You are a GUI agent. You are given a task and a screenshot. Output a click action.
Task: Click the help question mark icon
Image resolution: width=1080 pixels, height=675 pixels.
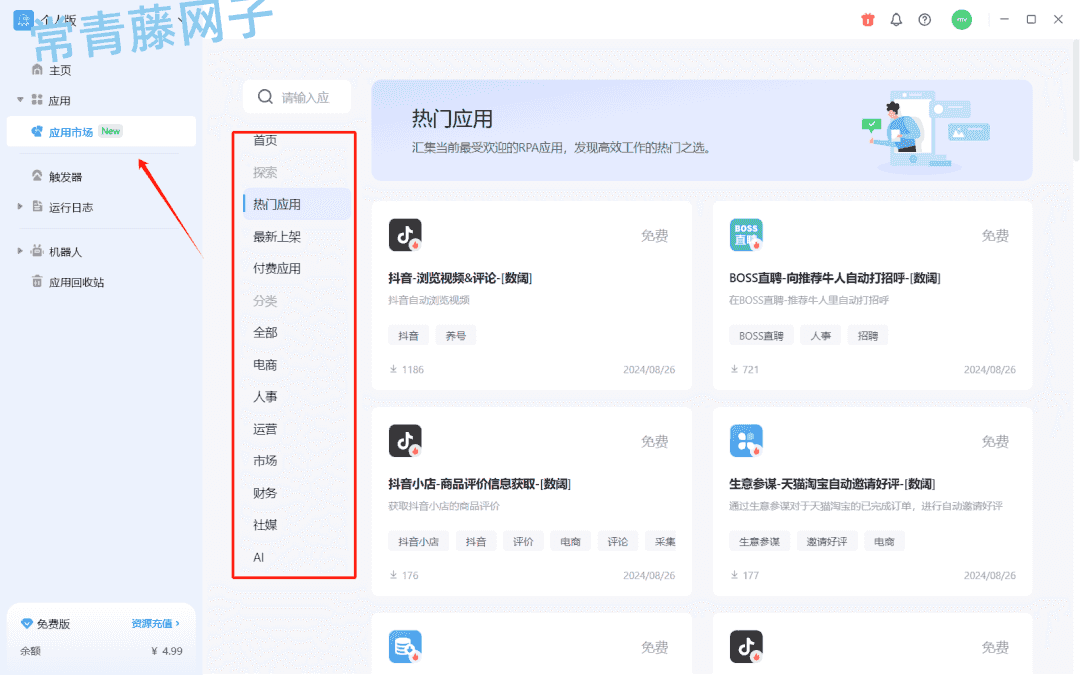pyautogui.click(x=924, y=19)
